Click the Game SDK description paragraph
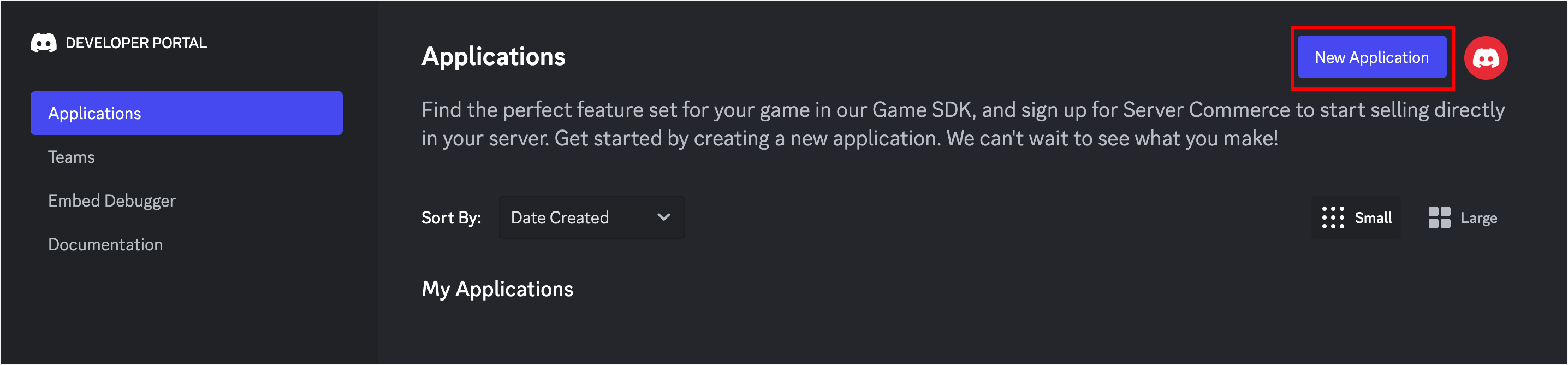The width and height of the screenshot is (1568, 365). pos(963,124)
